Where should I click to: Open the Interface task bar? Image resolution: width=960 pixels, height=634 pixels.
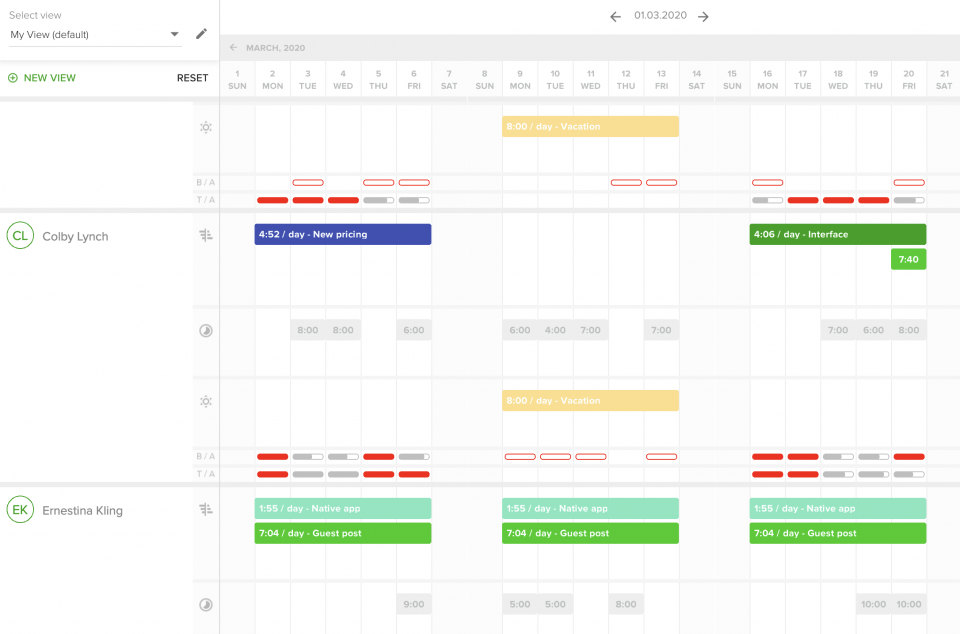pos(838,234)
